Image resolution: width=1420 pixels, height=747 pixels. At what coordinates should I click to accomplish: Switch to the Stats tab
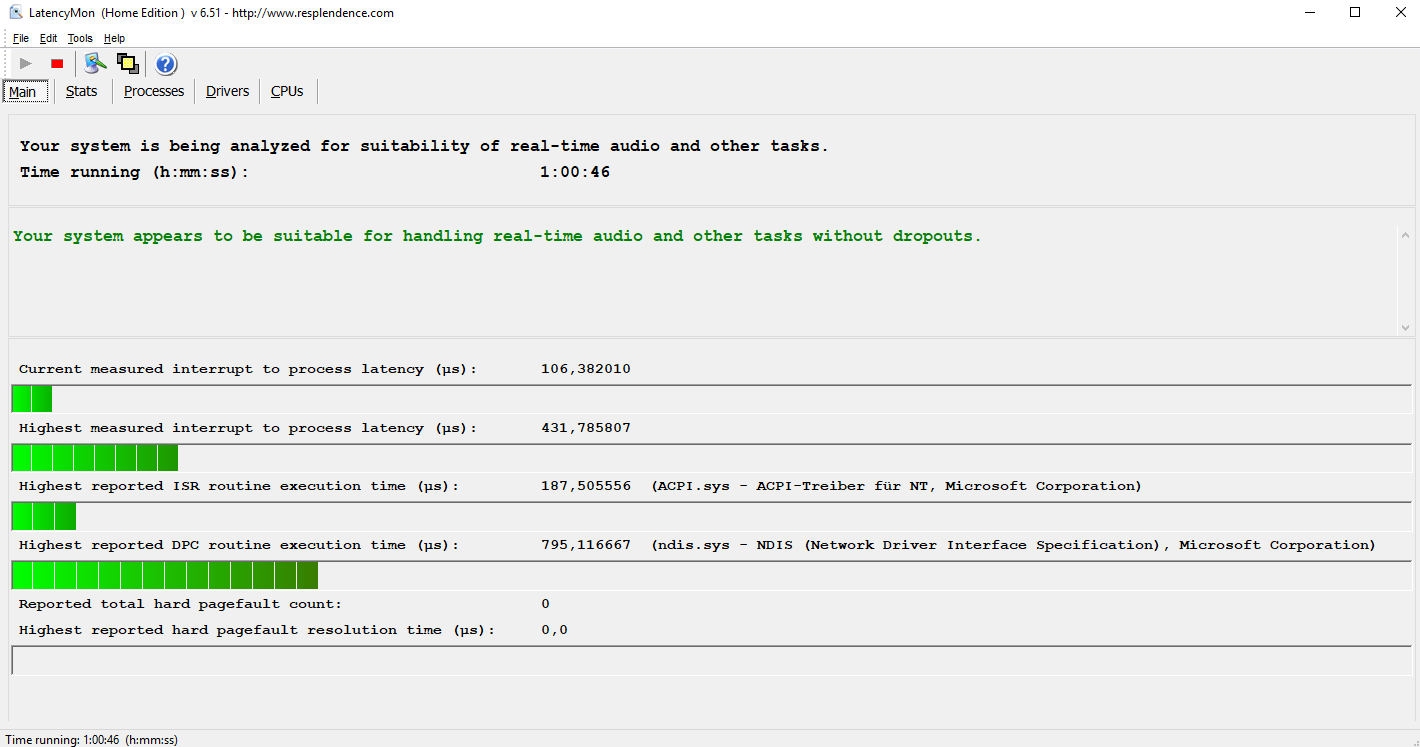click(82, 91)
